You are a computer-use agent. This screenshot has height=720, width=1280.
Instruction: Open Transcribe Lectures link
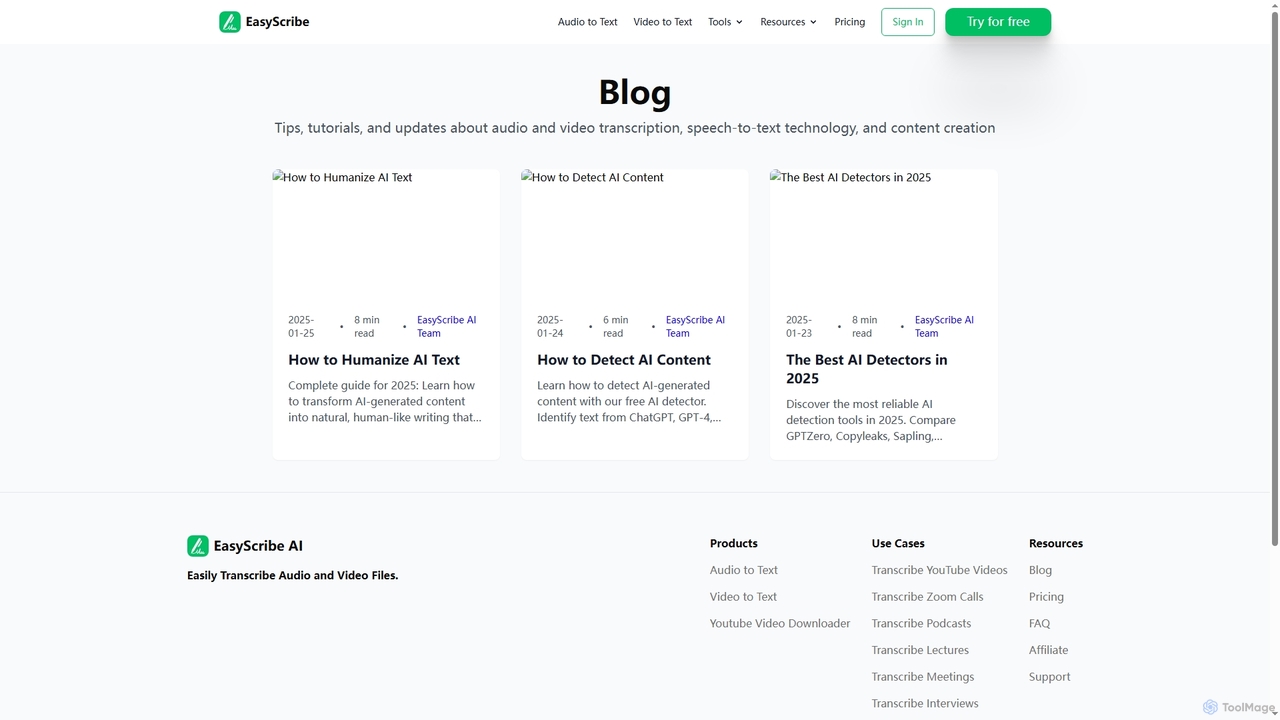(920, 650)
